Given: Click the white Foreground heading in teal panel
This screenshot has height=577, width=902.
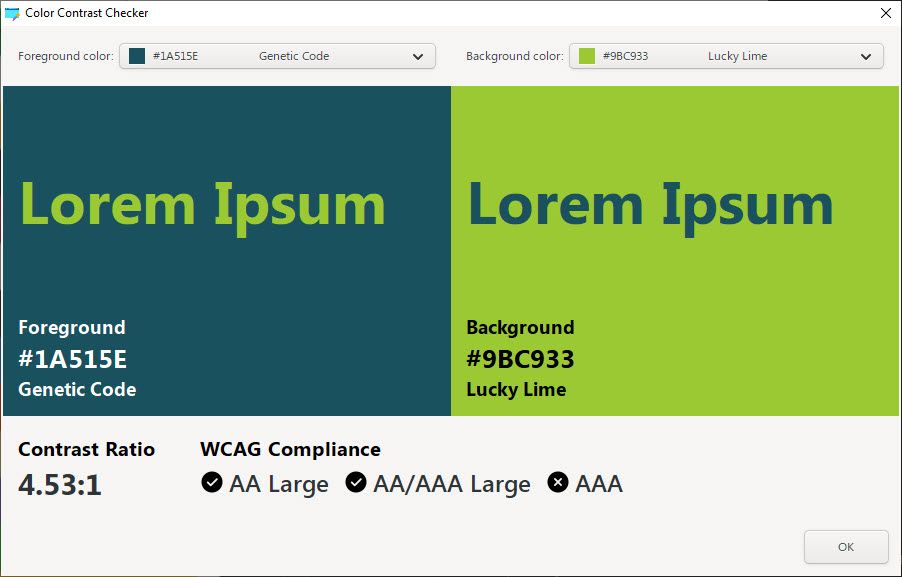Looking at the screenshot, I should (72, 327).
